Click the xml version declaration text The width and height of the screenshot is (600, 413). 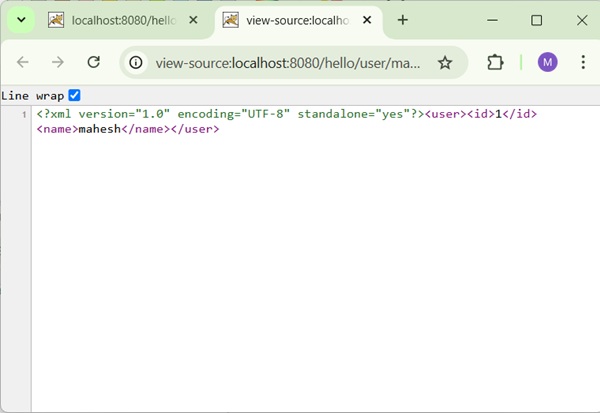[230, 114]
